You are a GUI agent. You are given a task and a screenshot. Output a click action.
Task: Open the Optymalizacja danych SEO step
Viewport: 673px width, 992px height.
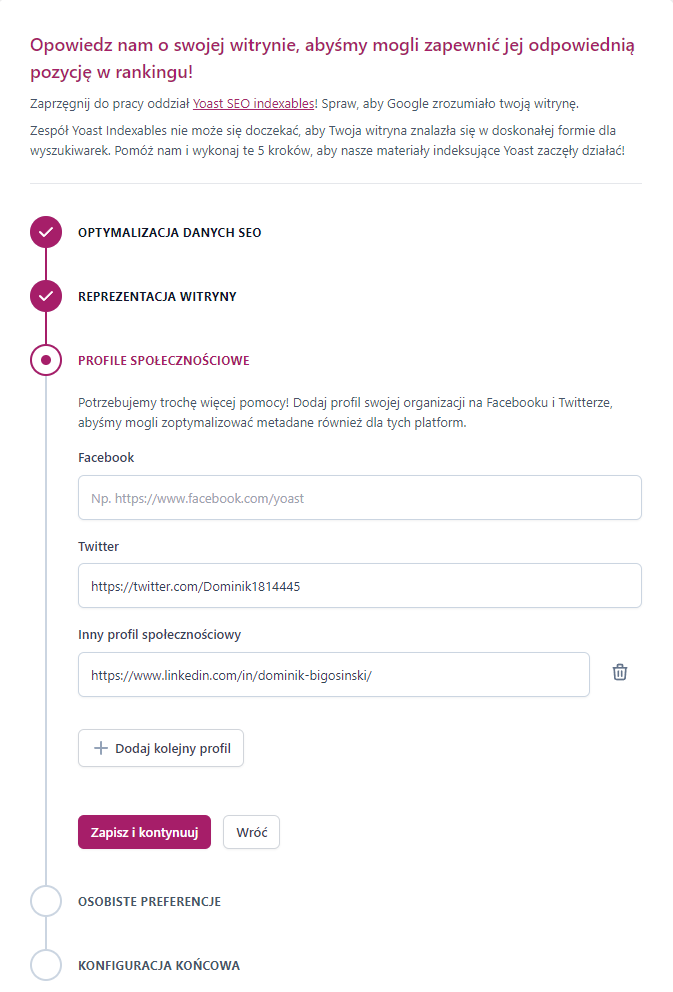(x=170, y=233)
